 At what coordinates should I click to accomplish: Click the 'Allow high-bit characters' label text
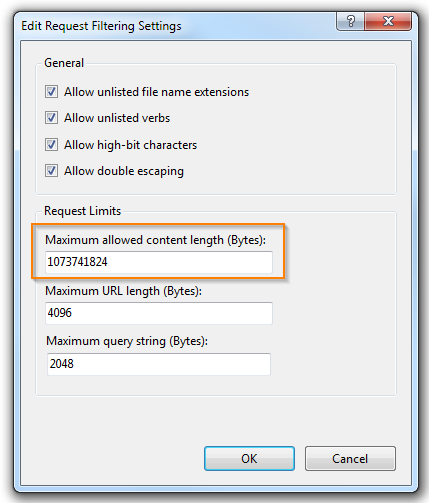130,145
